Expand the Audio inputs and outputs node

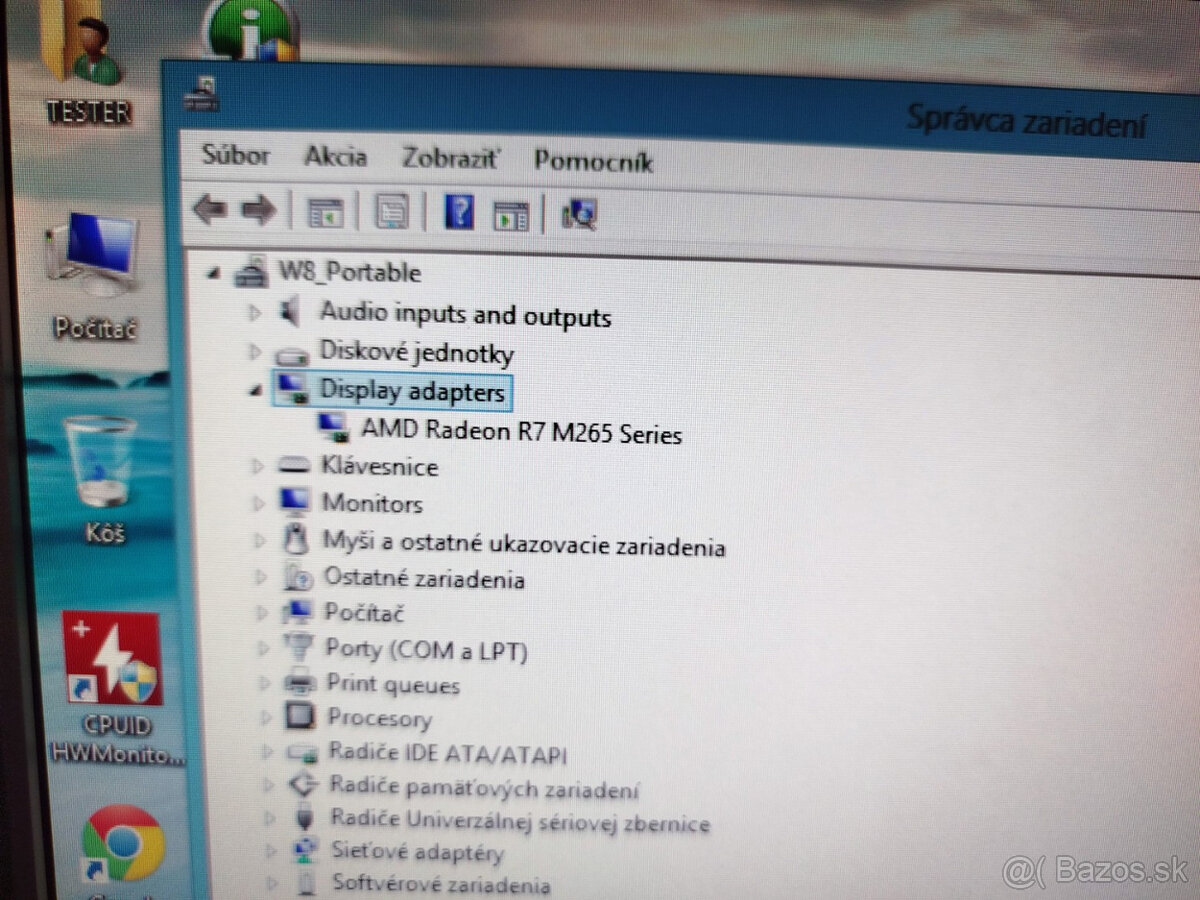pyautogui.click(x=255, y=314)
